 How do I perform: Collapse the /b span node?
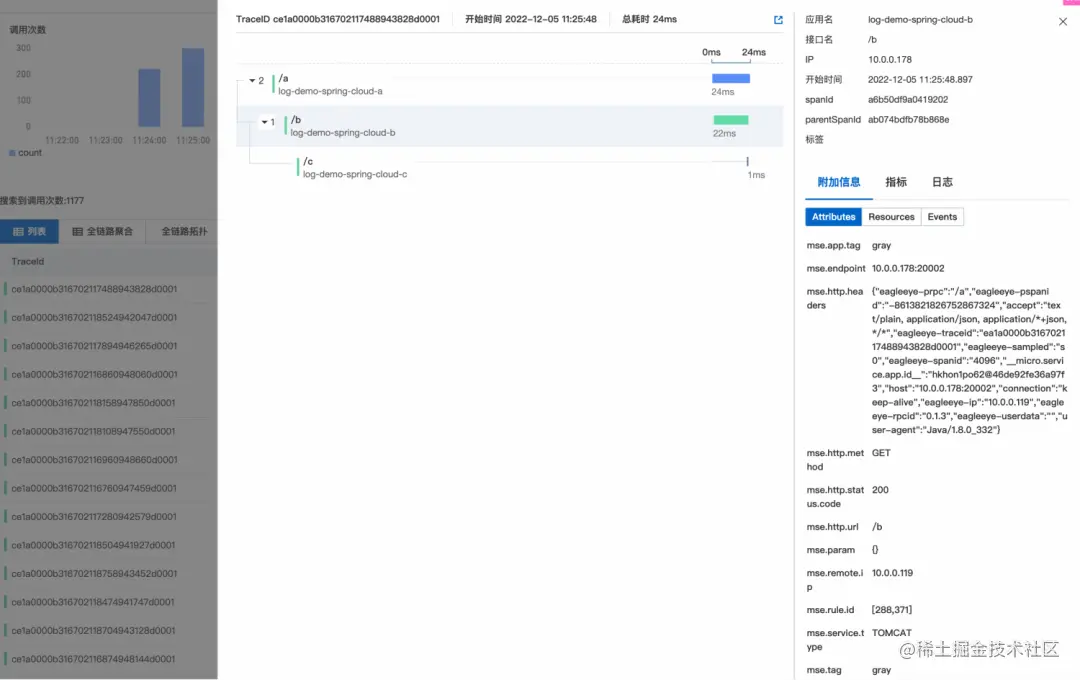pyautogui.click(x=264, y=122)
